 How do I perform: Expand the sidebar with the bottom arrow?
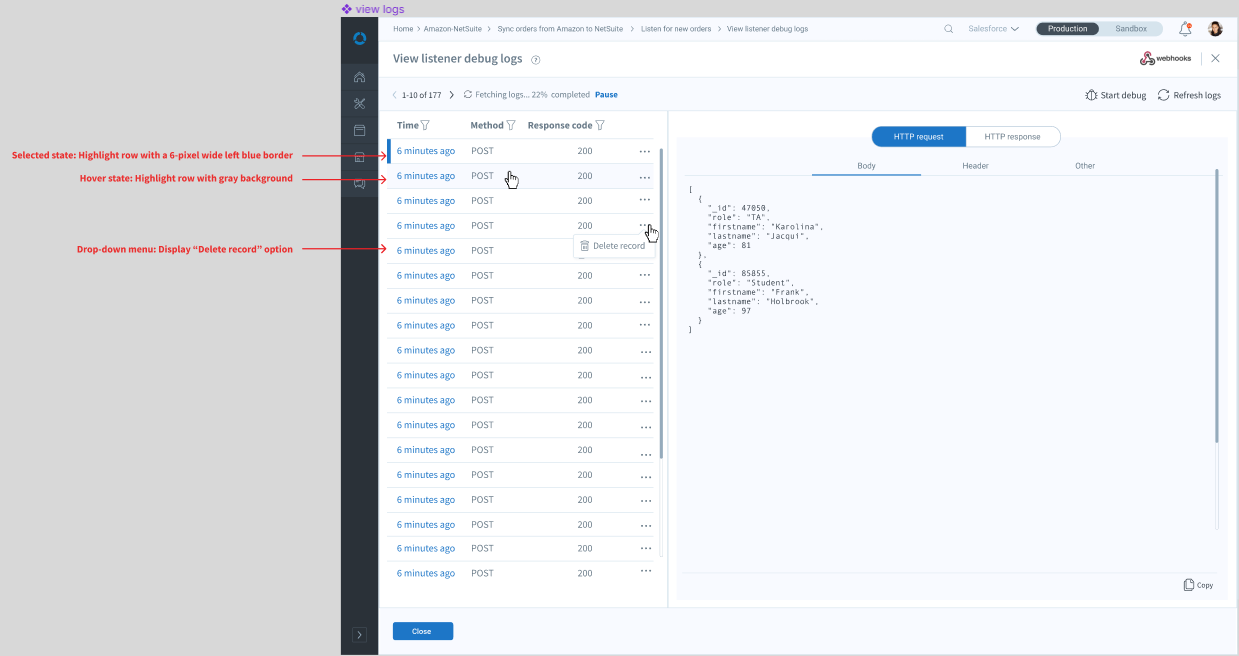(360, 634)
